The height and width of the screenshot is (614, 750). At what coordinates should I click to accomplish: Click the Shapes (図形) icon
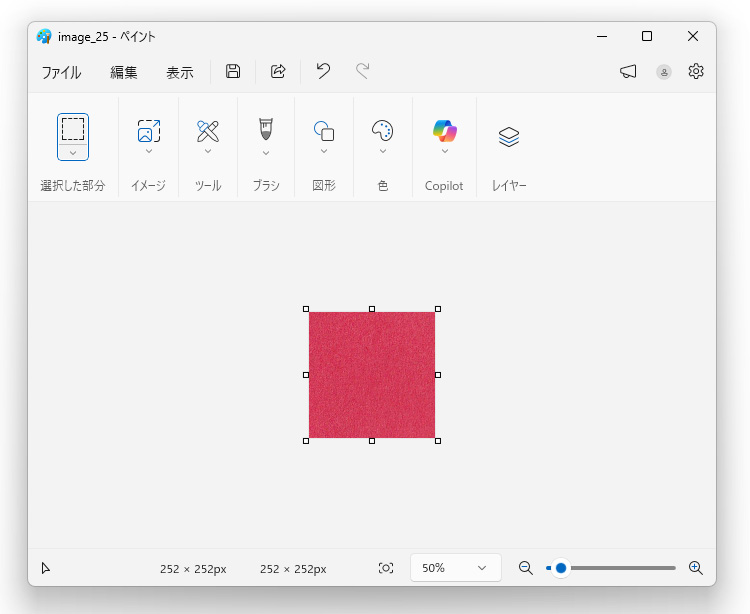(324, 131)
